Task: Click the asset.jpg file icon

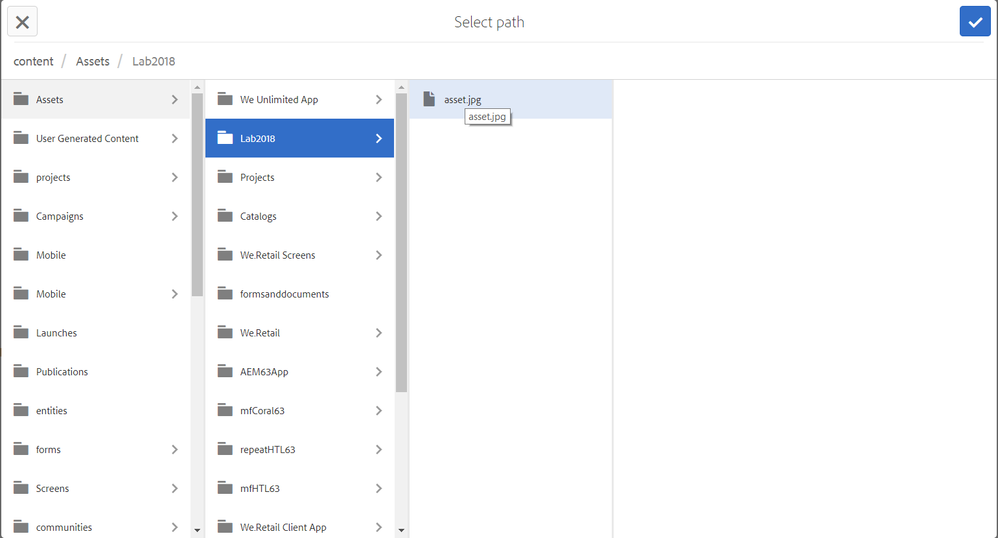Action: (429, 99)
